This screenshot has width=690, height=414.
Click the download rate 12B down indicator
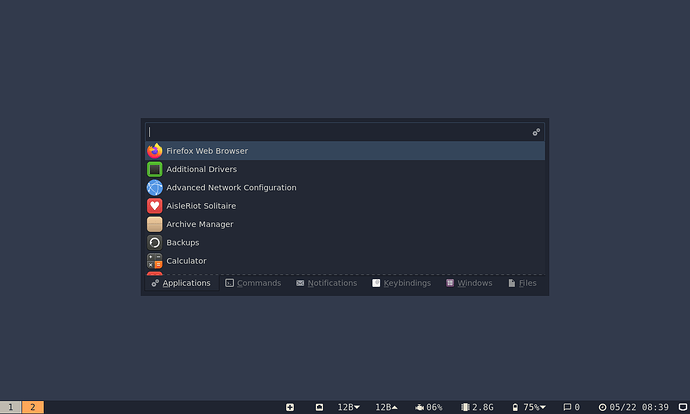tap(349, 407)
